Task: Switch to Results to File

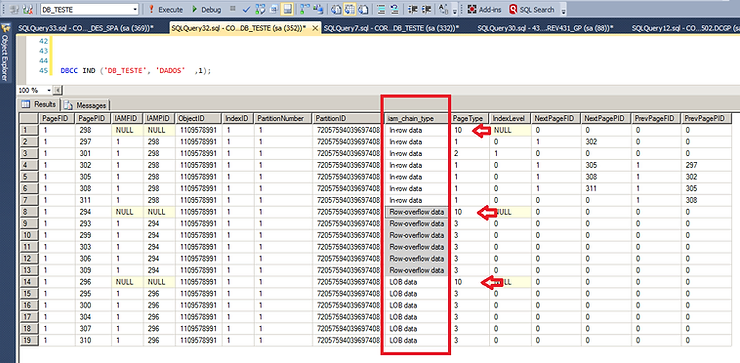Action: click(x=363, y=9)
